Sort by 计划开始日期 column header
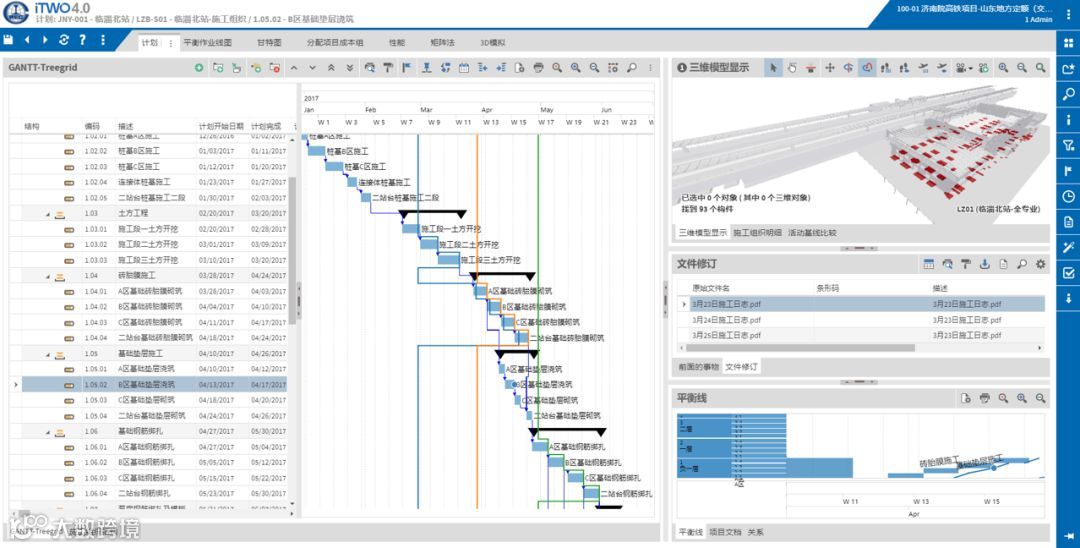1080x548 pixels. tap(220, 126)
